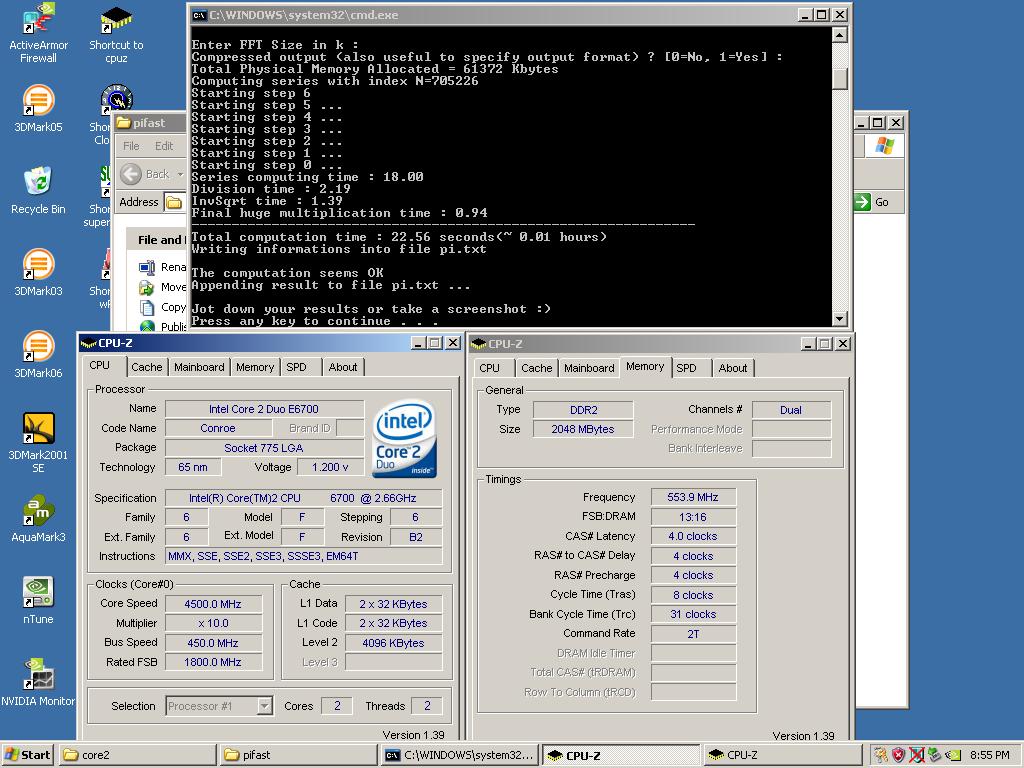Click the system clock 8:55 PM
1024x768 pixels.
point(989,755)
